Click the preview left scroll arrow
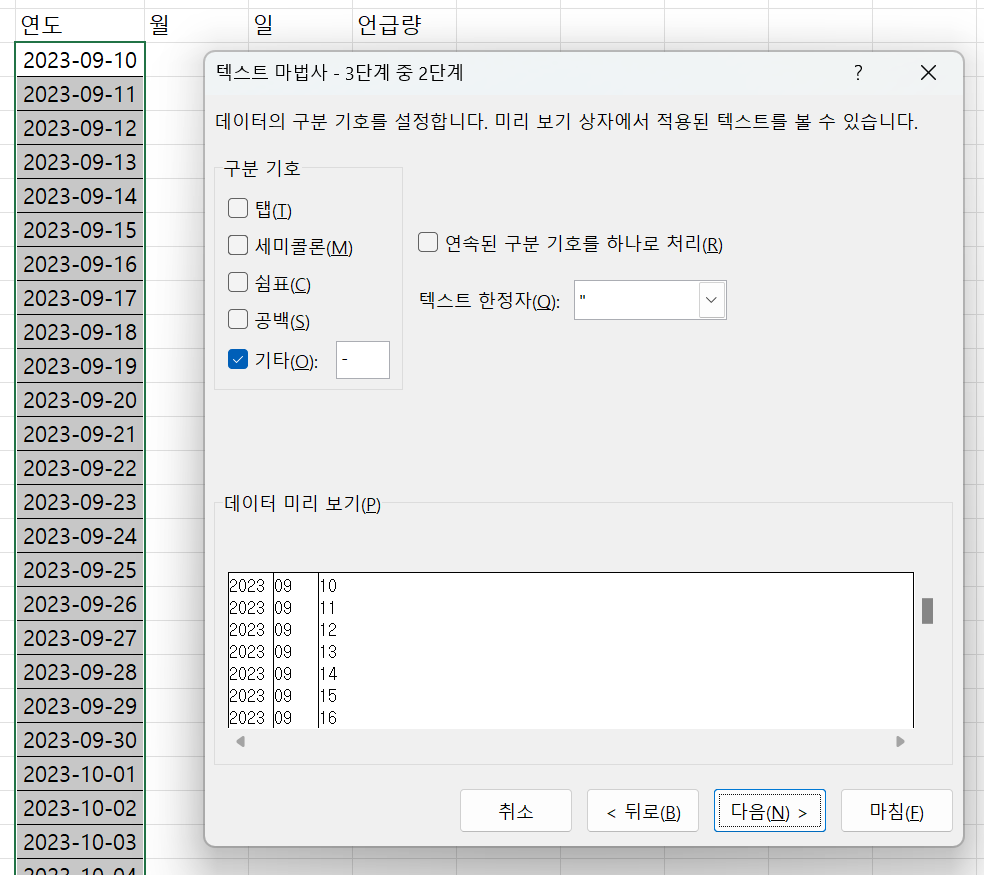The height and width of the screenshot is (875, 984). coord(240,741)
